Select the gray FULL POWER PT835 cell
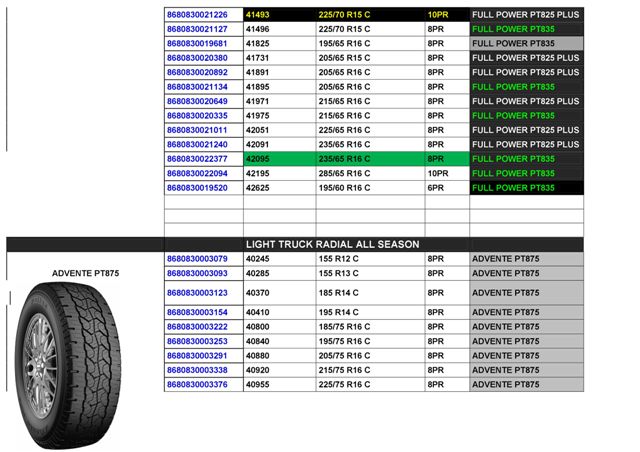 (x=527, y=43)
